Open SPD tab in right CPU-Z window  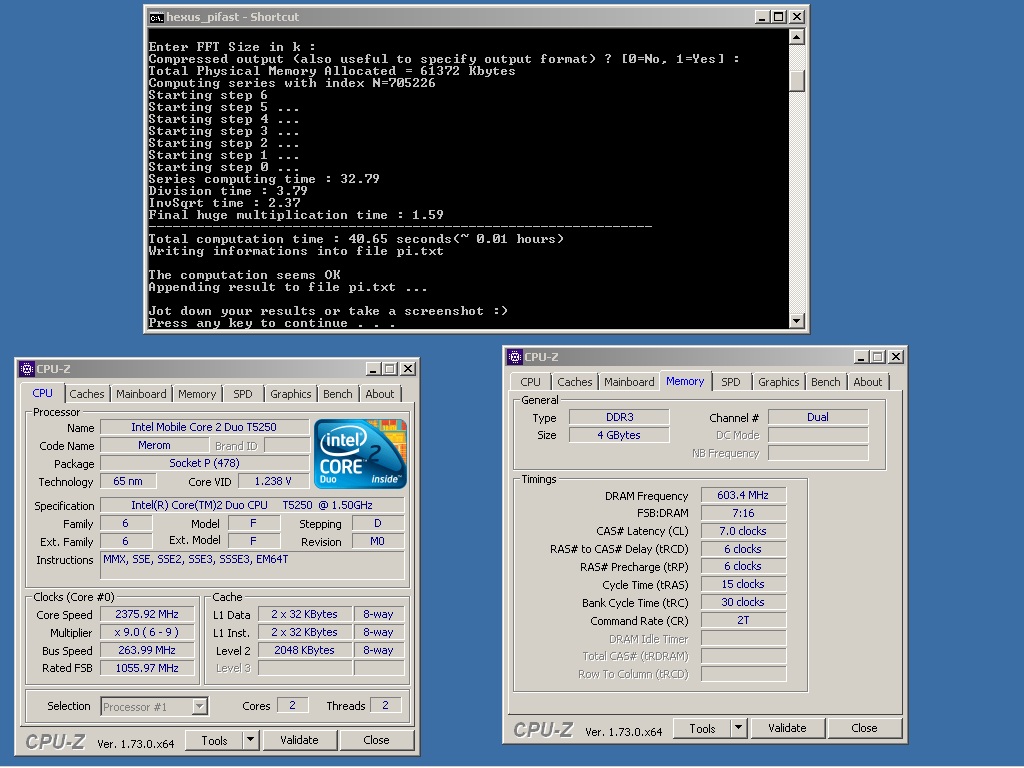(731, 382)
